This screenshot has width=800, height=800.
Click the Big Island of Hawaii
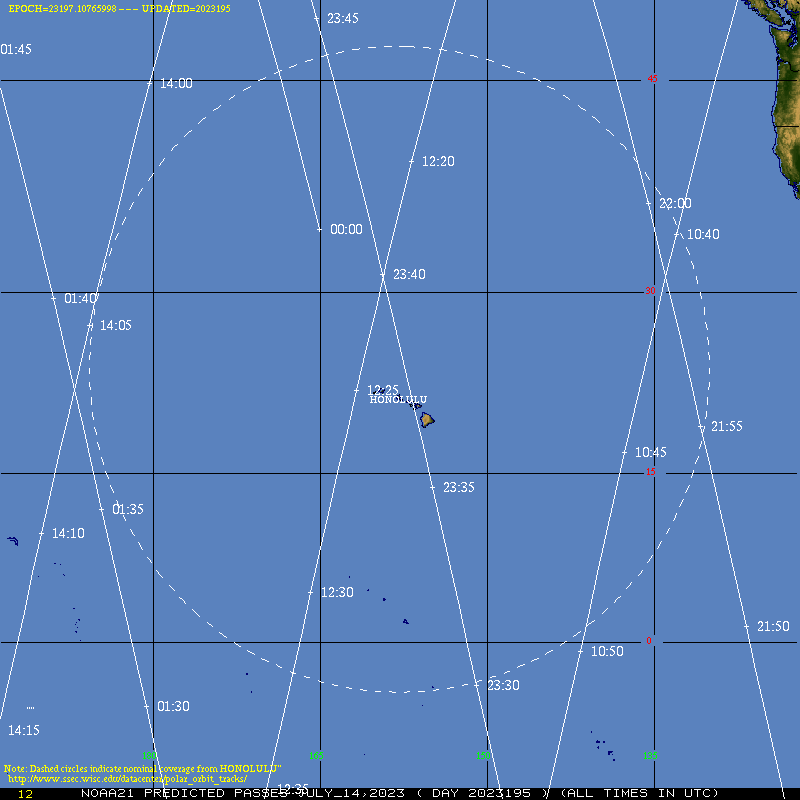tap(427, 420)
